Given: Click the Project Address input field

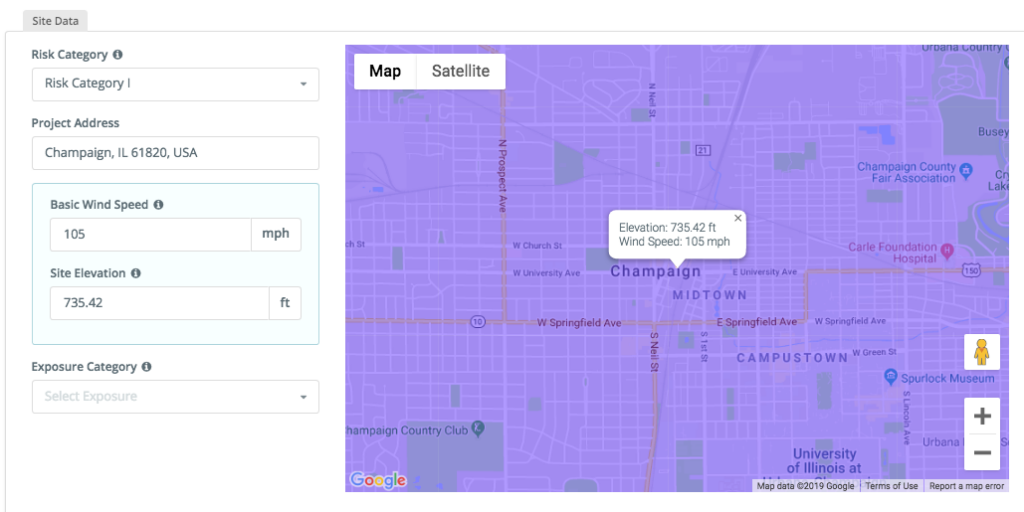Looking at the screenshot, I should pyautogui.click(x=175, y=153).
